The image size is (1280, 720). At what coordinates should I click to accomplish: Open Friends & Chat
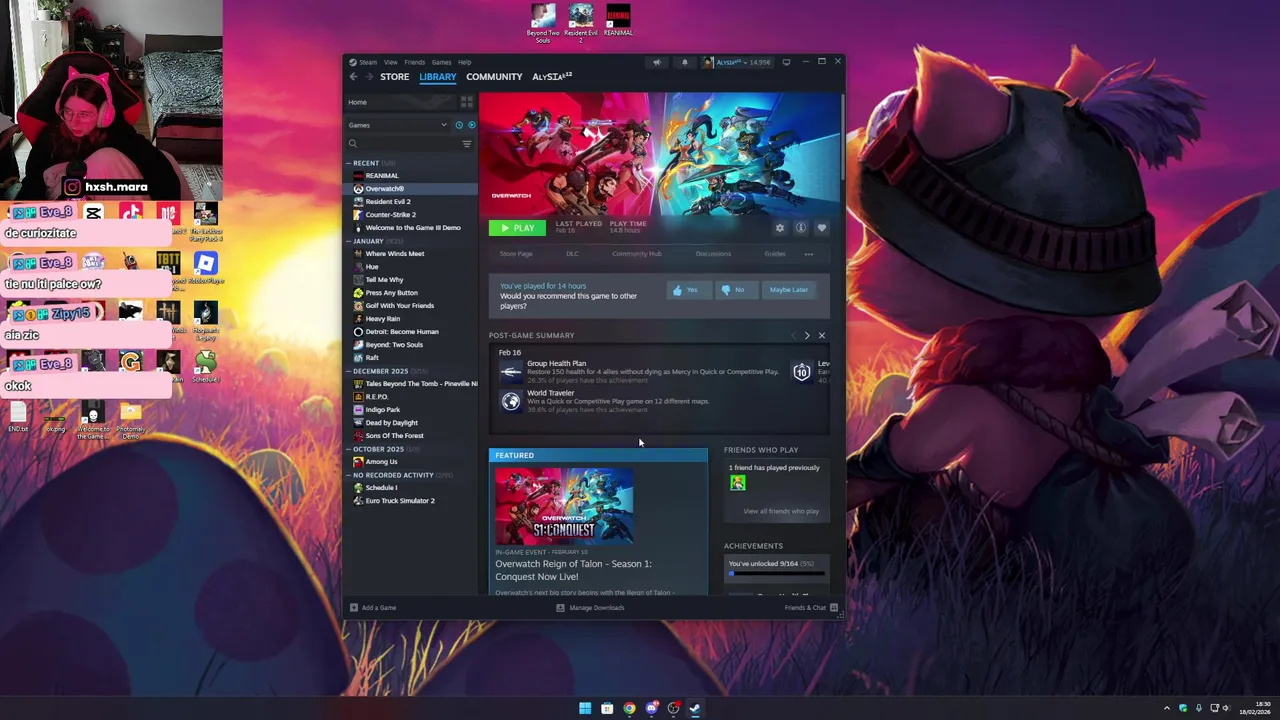[811, 608]
